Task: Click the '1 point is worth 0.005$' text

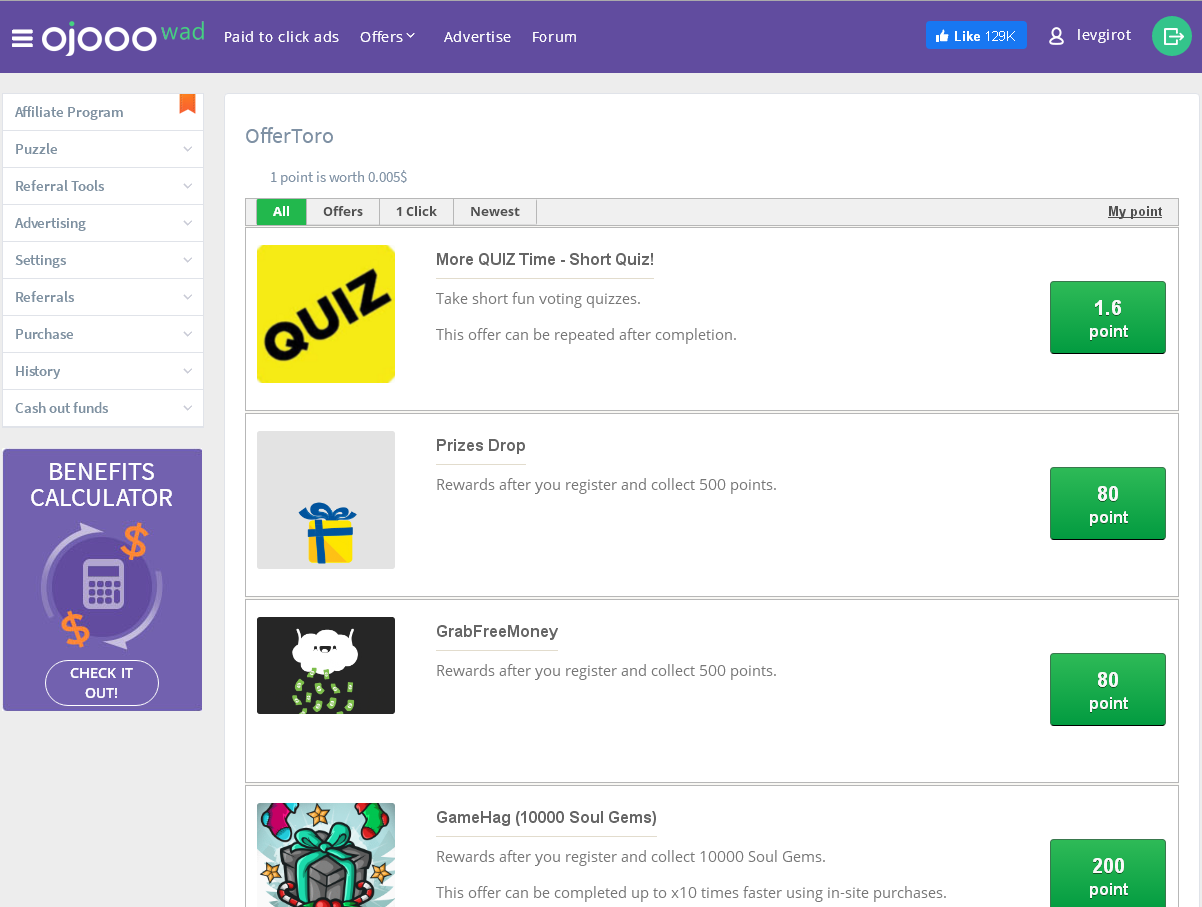Action: [338, 177]
